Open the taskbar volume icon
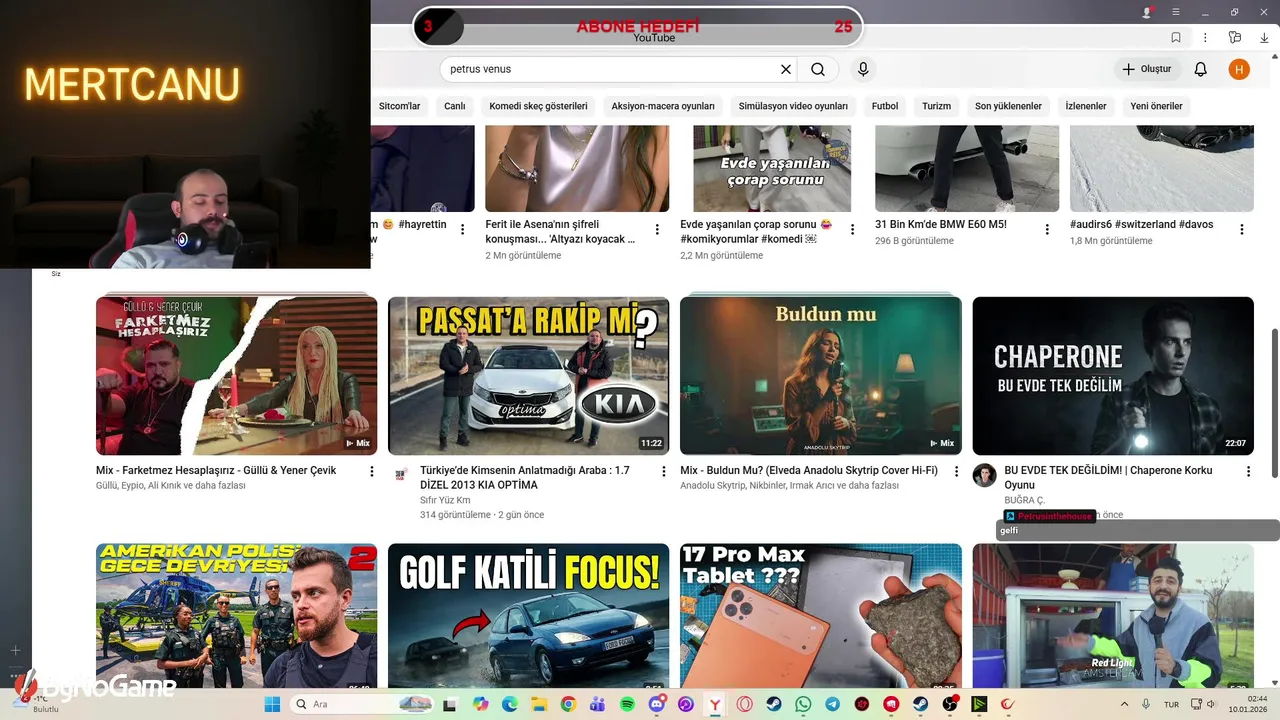 (x=1212, y=704)
